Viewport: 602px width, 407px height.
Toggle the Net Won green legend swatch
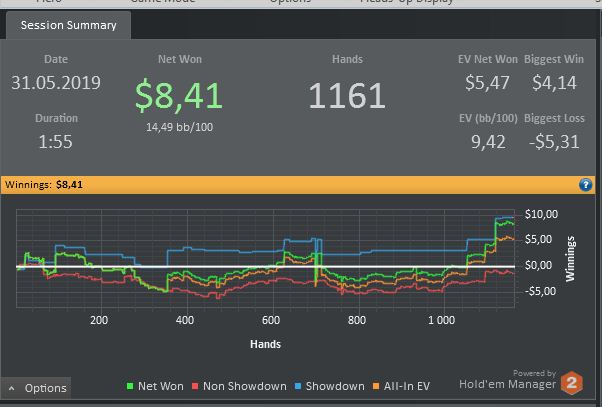[x=130, y=386]
